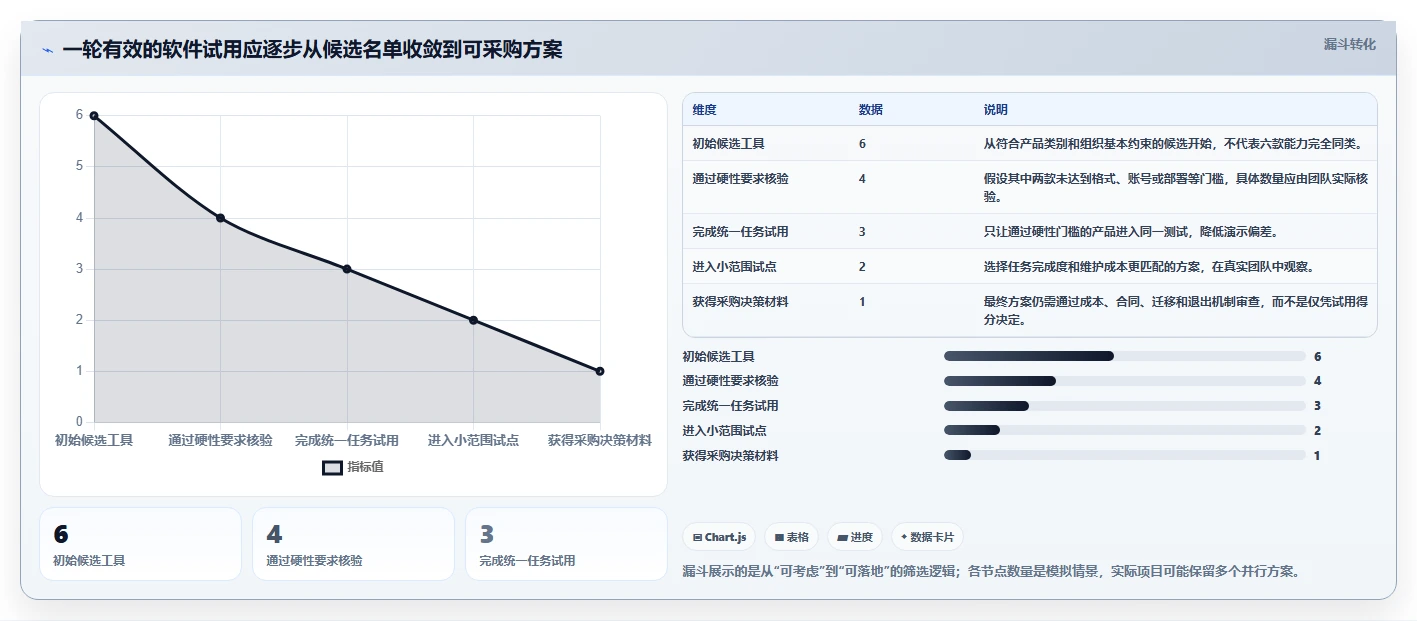Click the 完成统一任务试用 progress bar
Image resolution: width=1417 pixels, height=621 pixels.
point(1125,406)
